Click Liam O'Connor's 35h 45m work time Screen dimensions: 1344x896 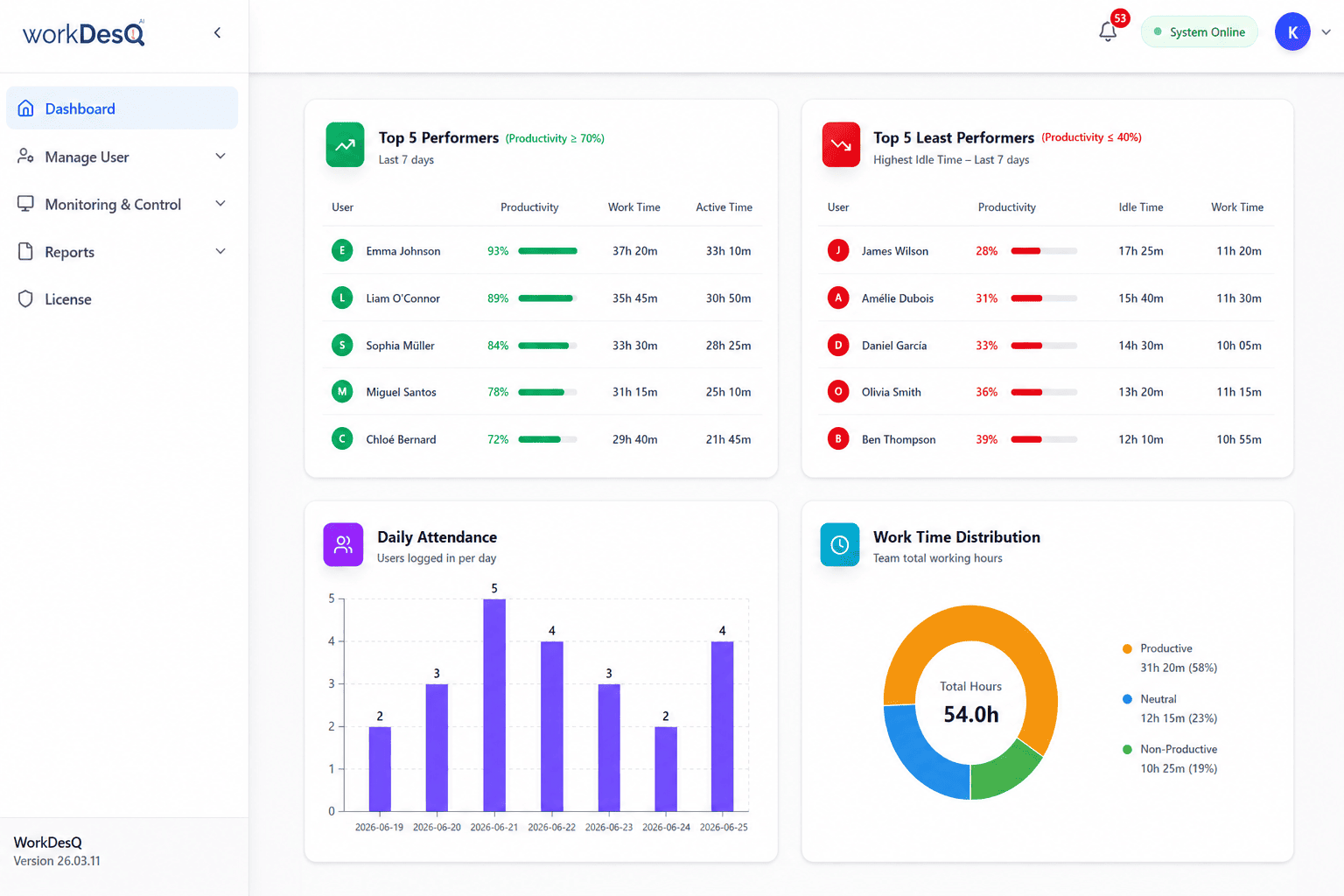(x=634, y=298)
